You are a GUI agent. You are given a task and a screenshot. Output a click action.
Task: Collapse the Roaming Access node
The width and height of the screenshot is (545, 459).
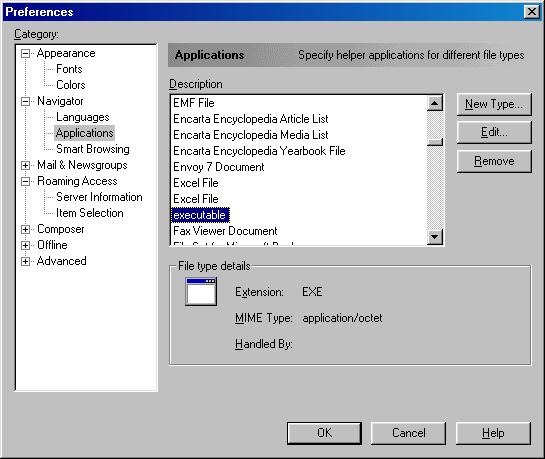coord(25,181)
